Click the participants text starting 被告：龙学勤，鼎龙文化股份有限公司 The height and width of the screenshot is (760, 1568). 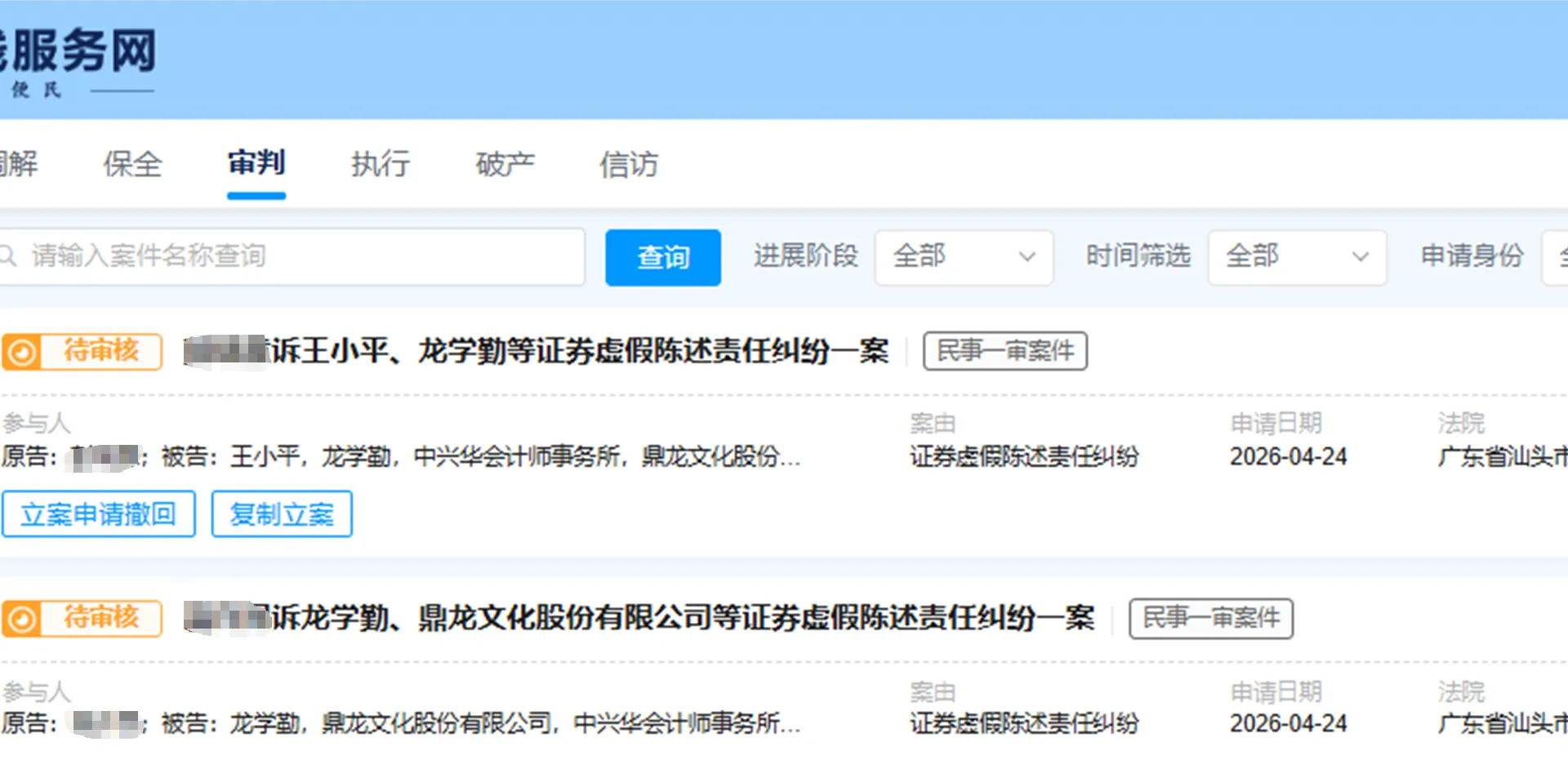481,723
